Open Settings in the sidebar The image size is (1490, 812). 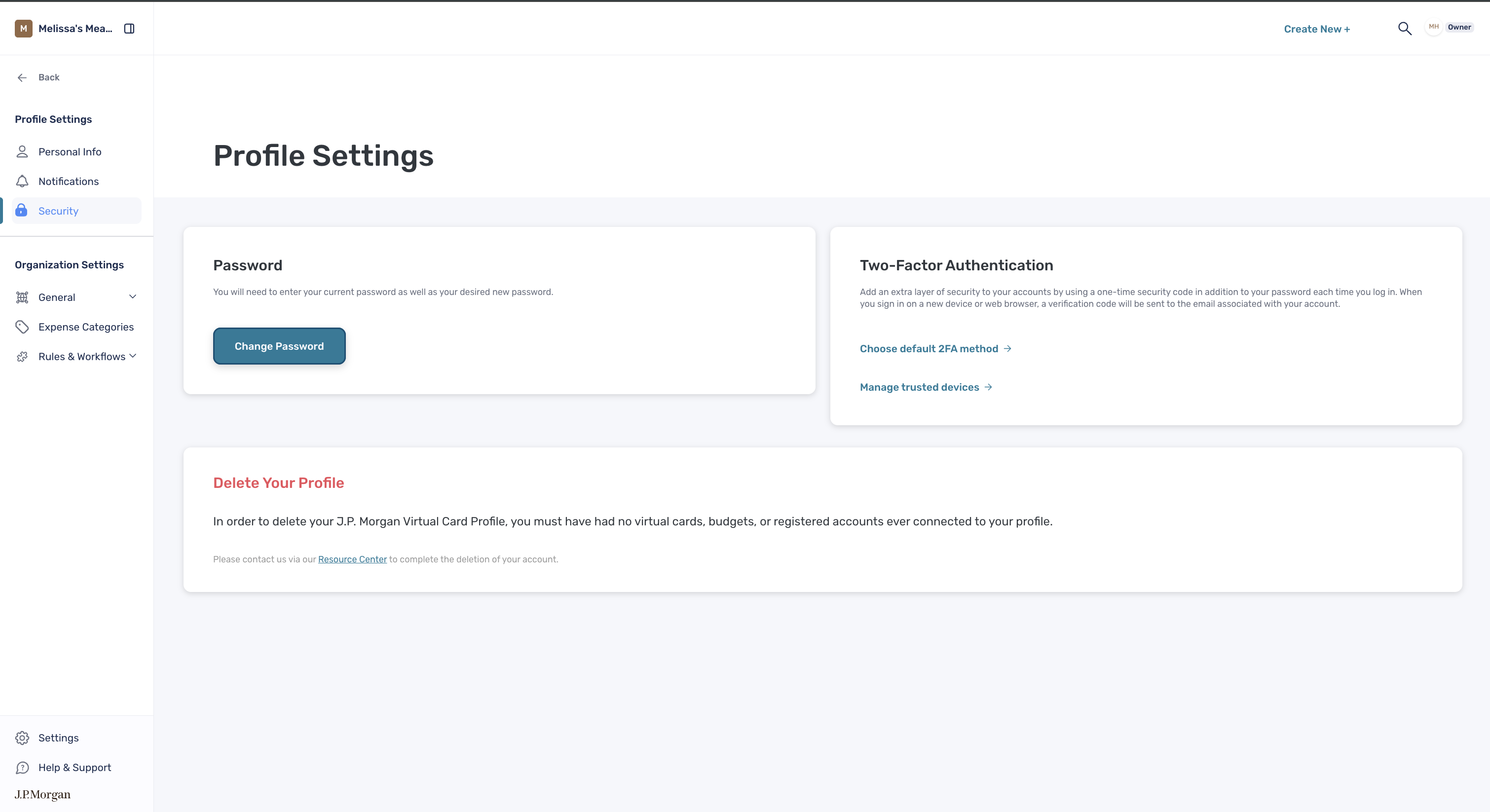pos(58,738)
